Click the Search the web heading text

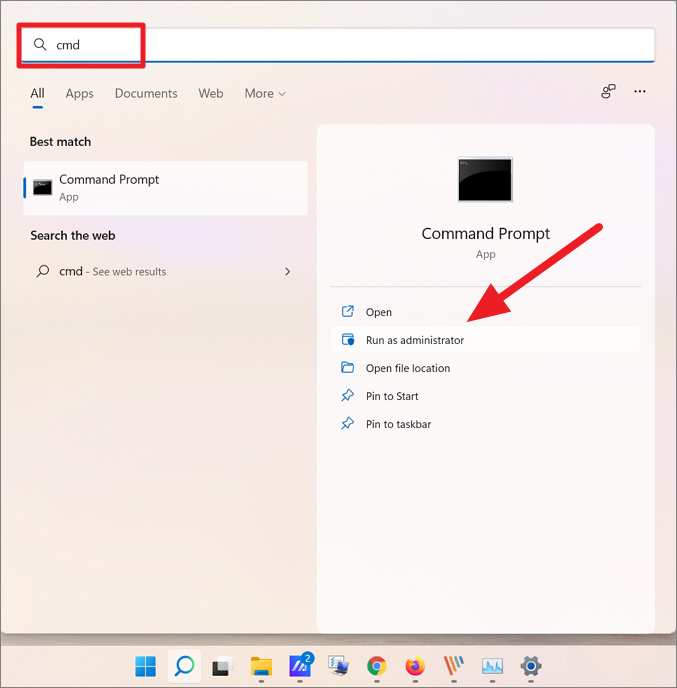tap(73, 236)
